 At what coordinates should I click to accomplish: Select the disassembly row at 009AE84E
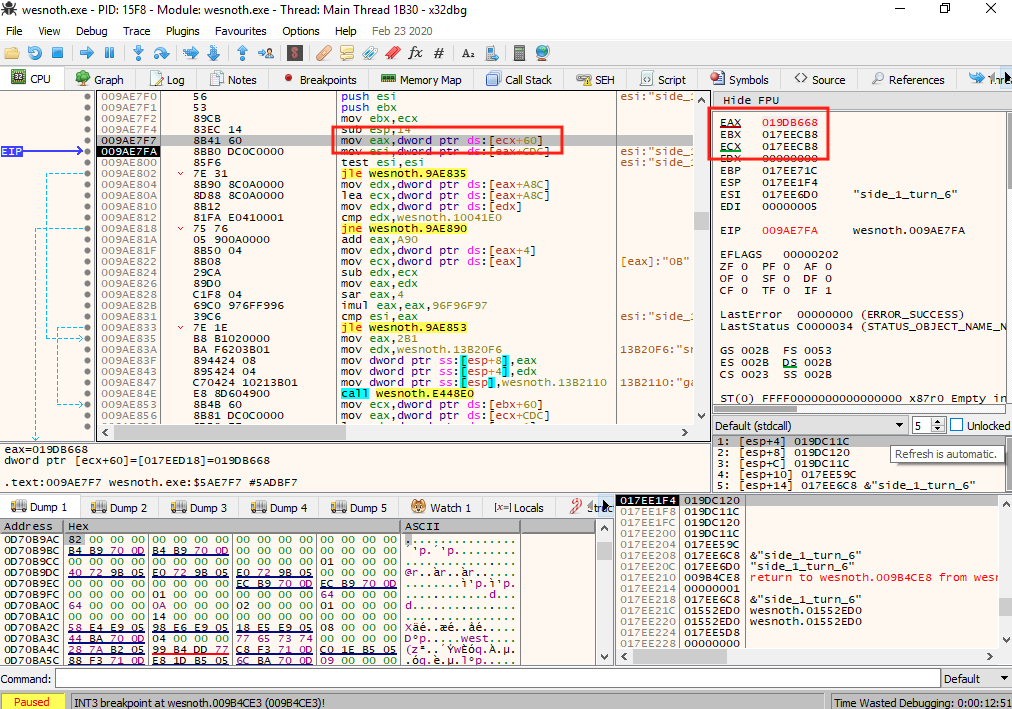click(x=395, y=394)
